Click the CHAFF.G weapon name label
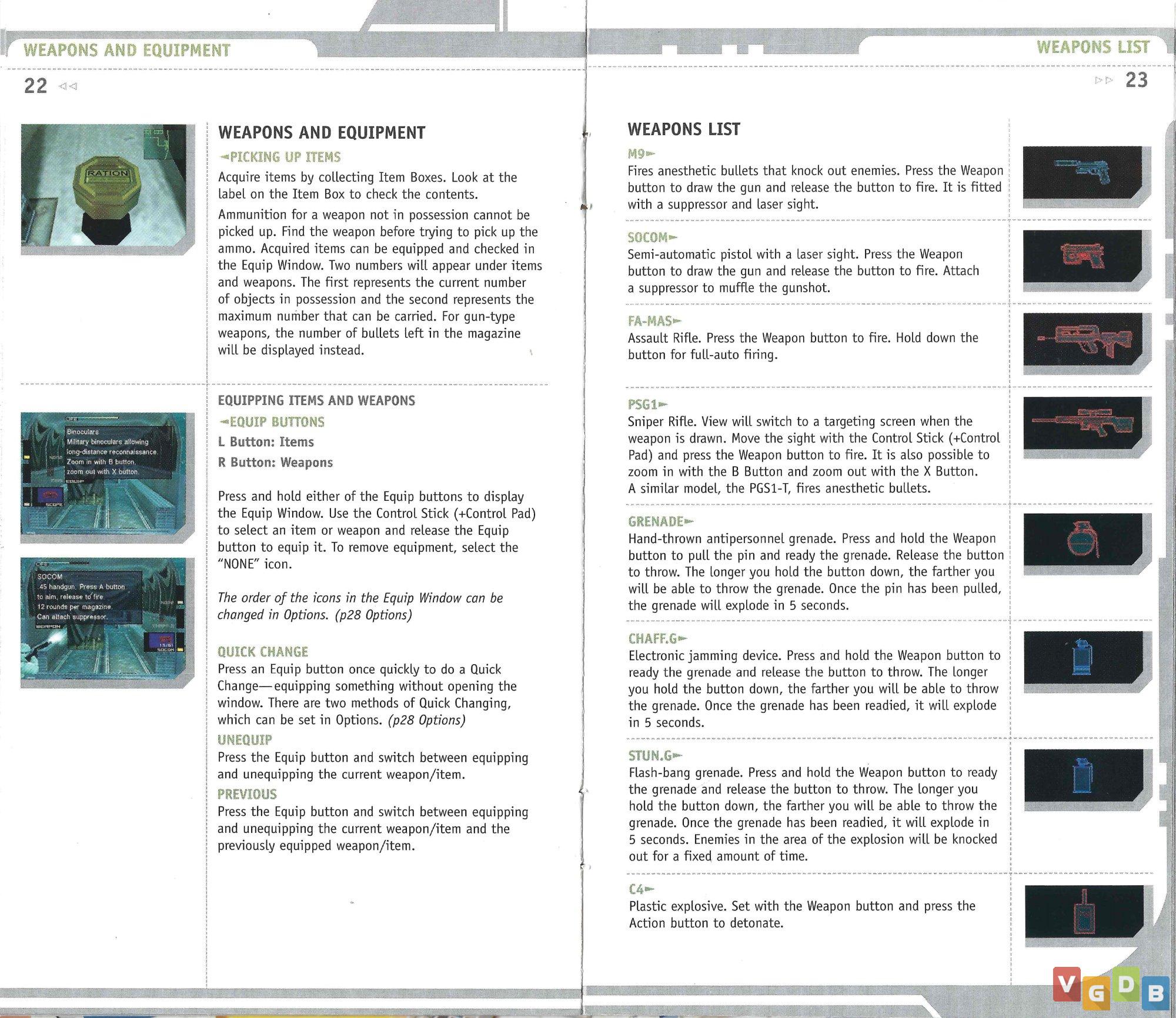This screenshot has width=1176, height=1018. pos(657,638)
